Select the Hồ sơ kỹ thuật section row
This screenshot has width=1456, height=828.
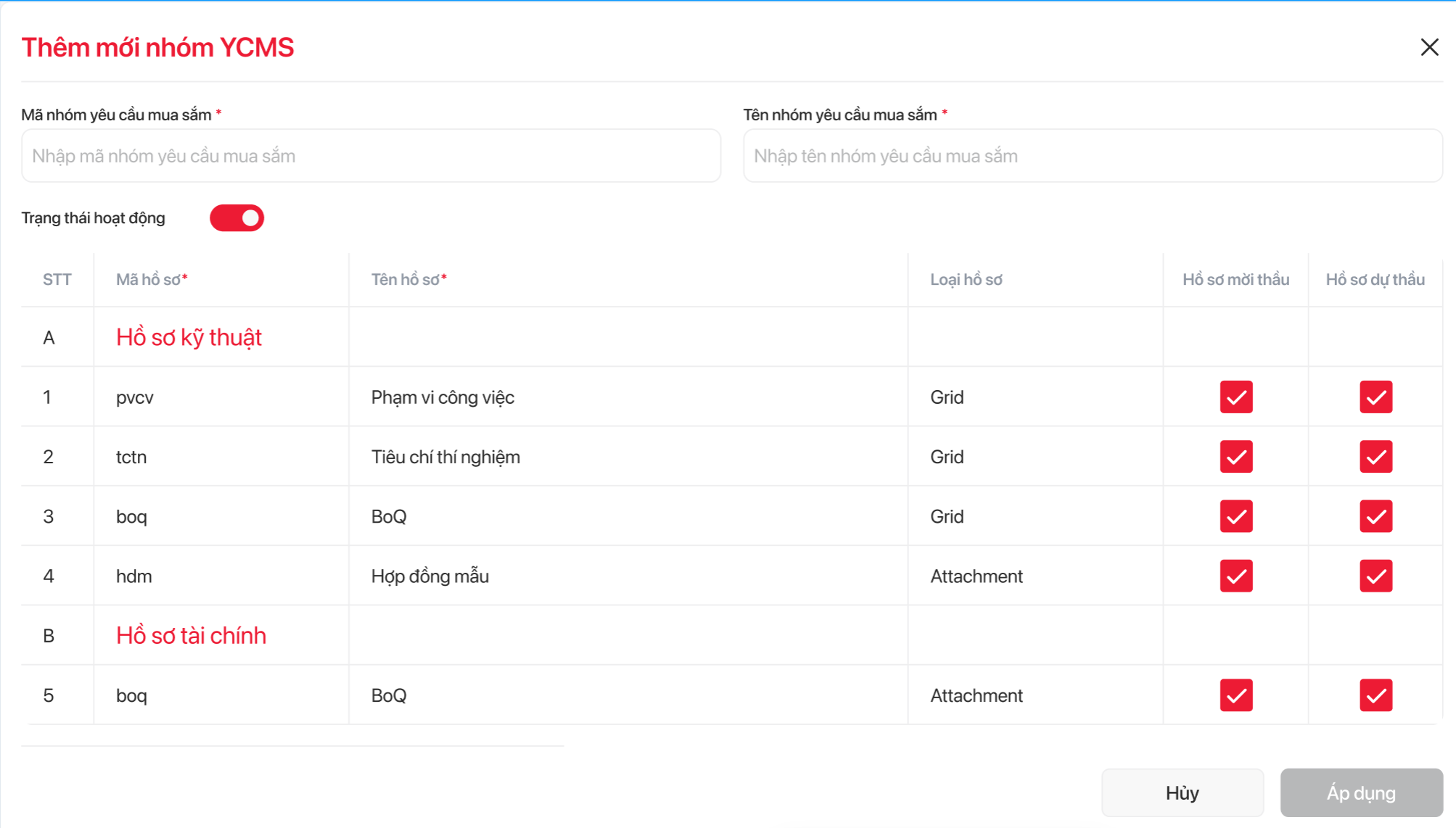click(189, 338)
